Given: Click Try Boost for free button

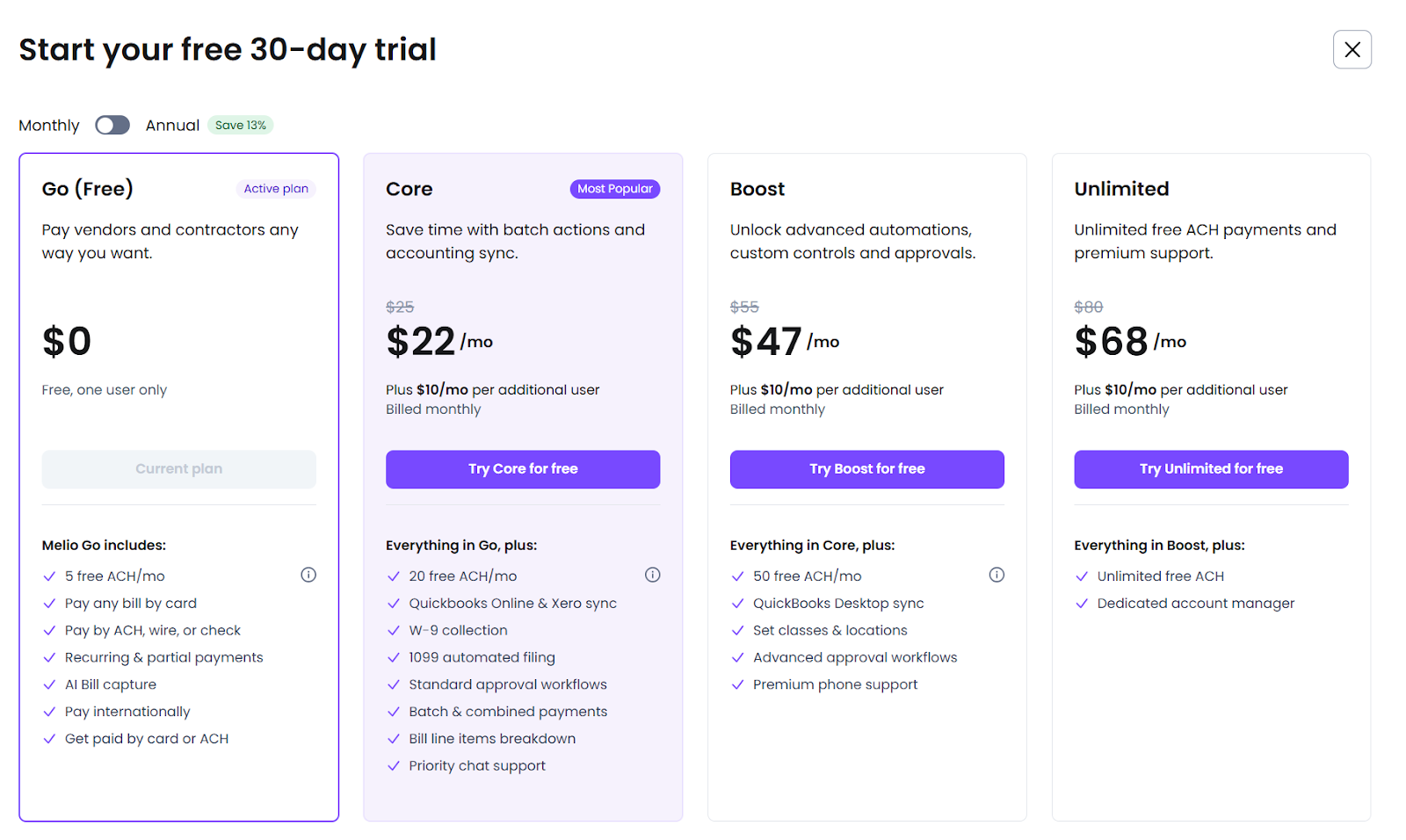Looking at the screenshot, I should 866,469.
